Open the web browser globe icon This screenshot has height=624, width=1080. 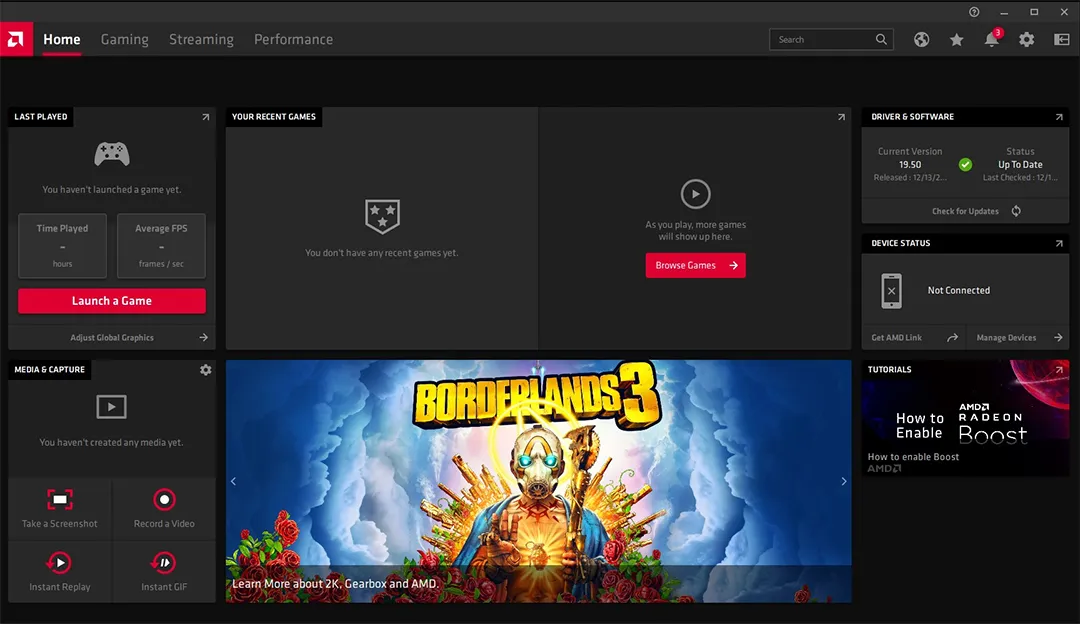tap(922, 40)
